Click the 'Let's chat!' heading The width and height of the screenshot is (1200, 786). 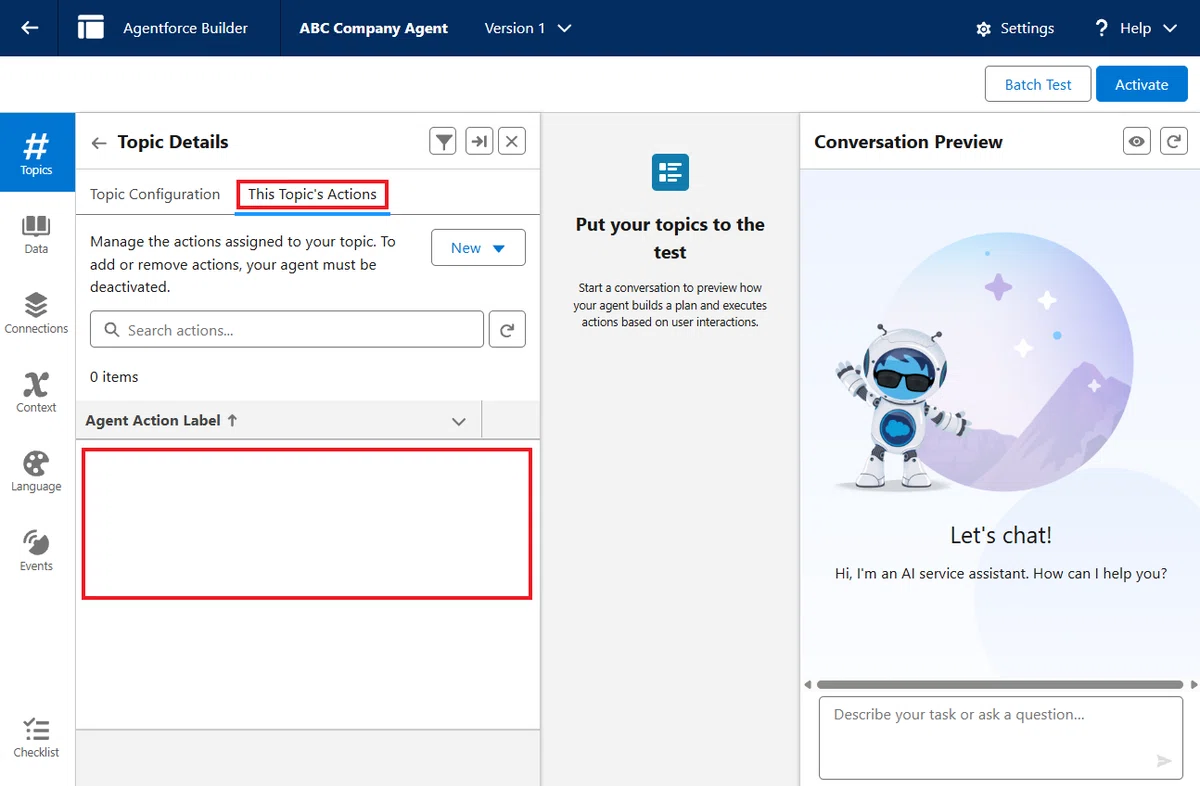(x=1001, y=535)
